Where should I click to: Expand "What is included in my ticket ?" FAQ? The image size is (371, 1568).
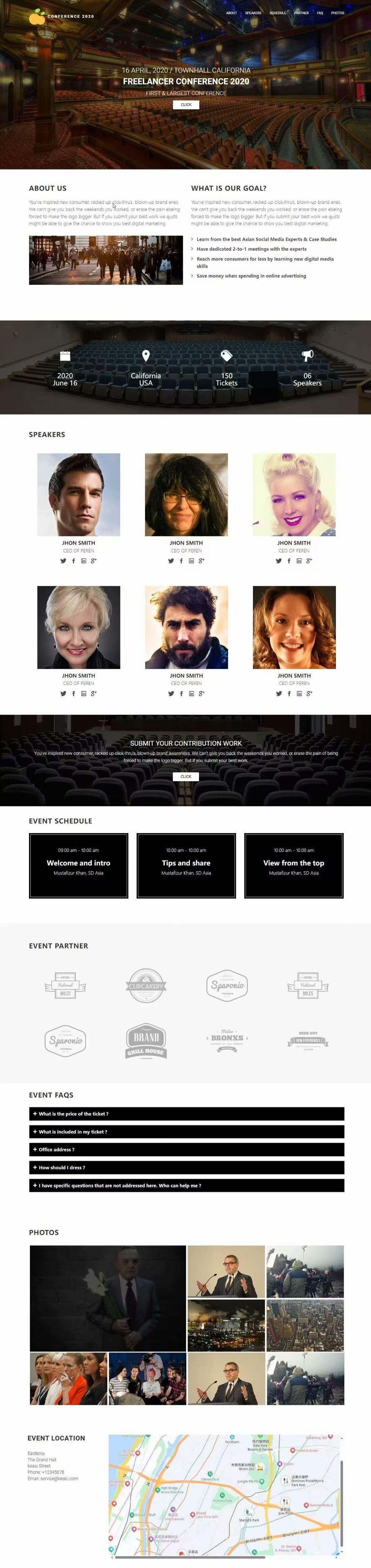[187, 1131]
